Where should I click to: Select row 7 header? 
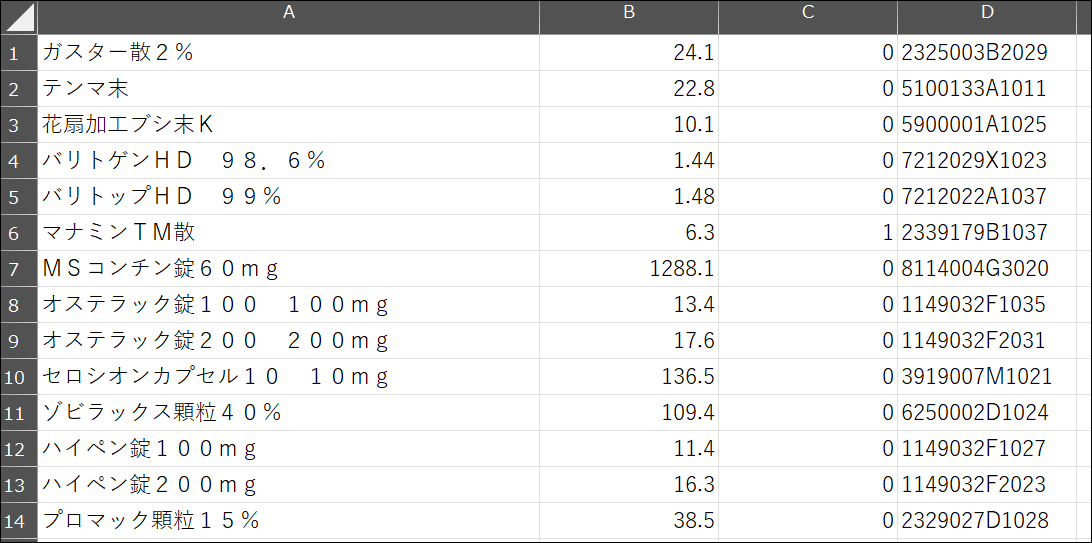[x=19, y=269]
